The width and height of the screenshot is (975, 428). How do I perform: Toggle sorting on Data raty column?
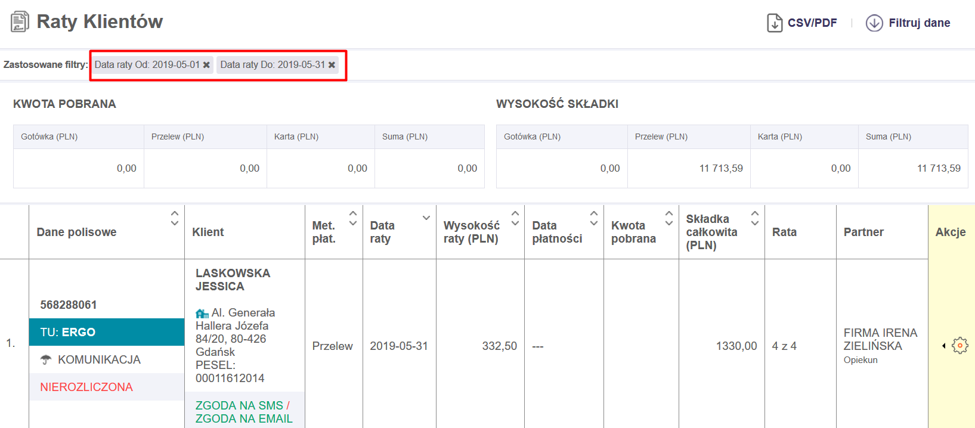pyautogui.click(x=427, y=217)
